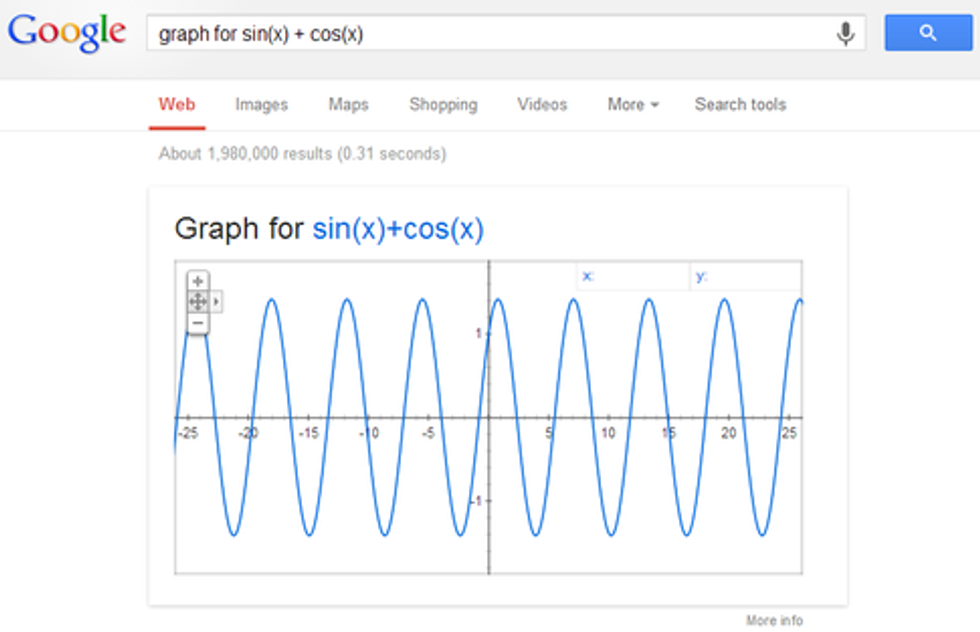
Task: Open the More dropdown menu
Action: [x=633, y=104]
